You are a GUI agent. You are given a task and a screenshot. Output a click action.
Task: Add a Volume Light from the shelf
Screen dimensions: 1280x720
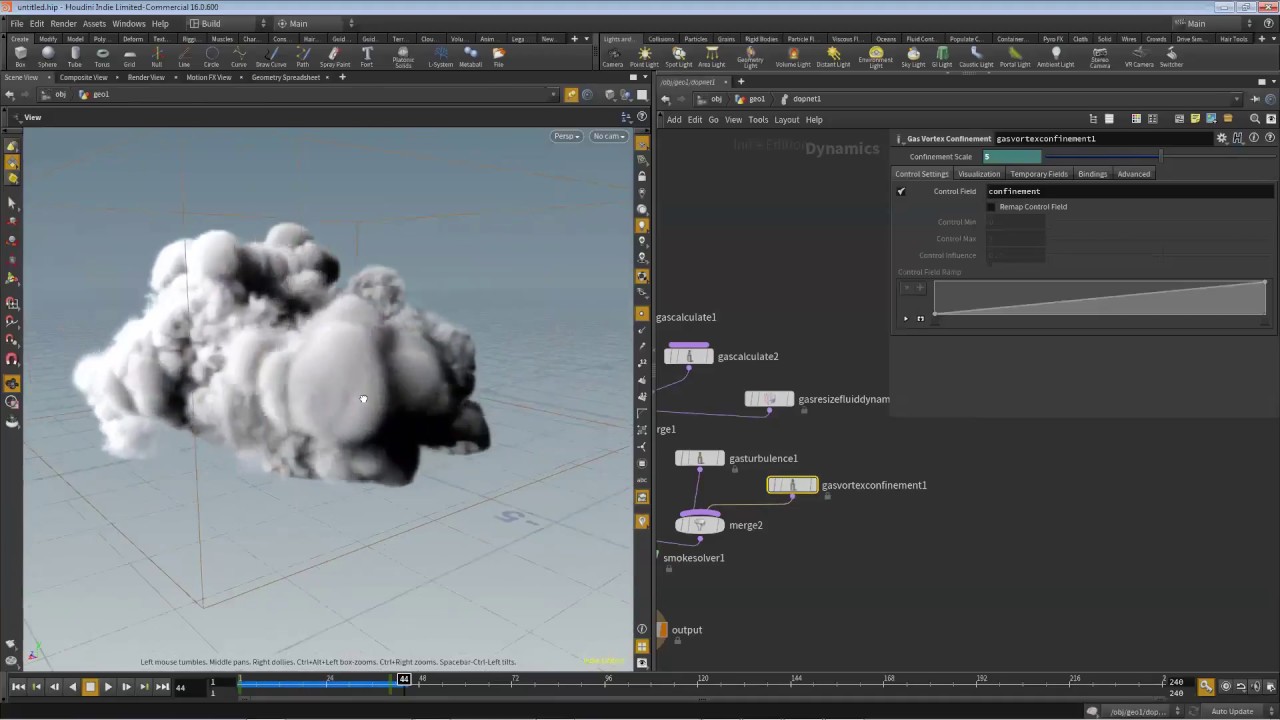(x=793, y=56)
